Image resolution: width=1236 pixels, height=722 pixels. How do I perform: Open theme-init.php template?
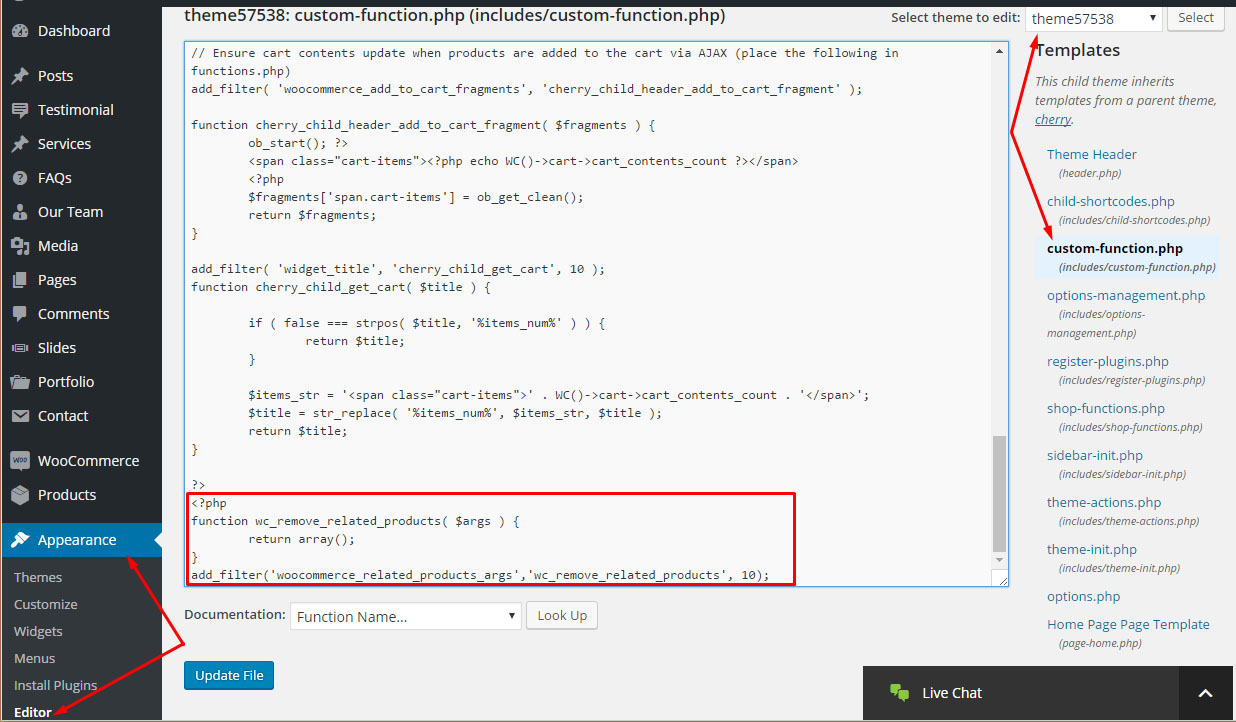[1092, 549]
